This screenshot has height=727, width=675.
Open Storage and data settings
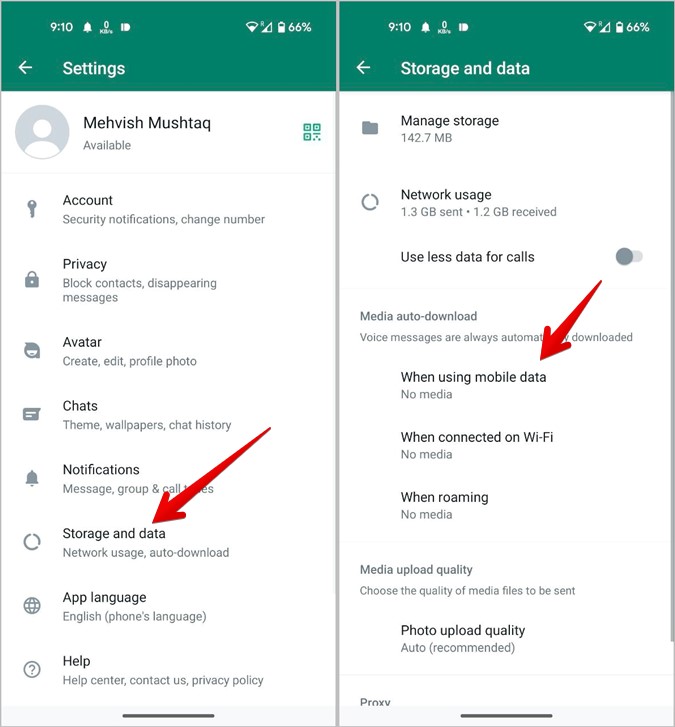click(x=168, y=542)
